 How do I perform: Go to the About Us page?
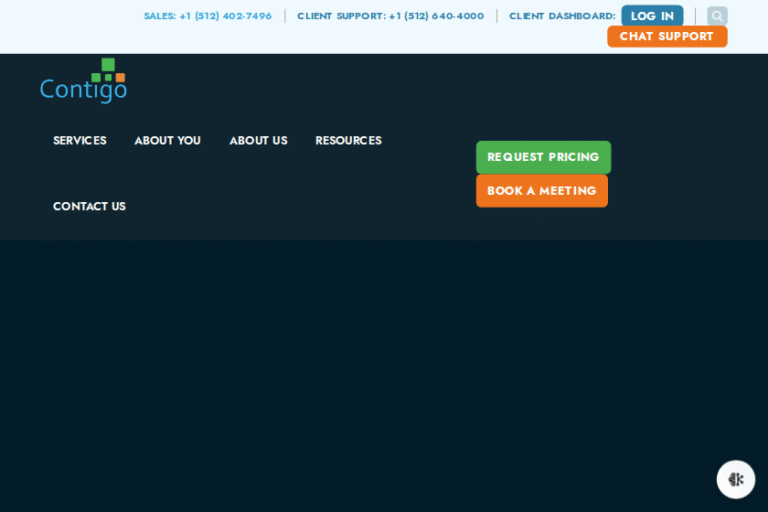click(x=258, y=141)
